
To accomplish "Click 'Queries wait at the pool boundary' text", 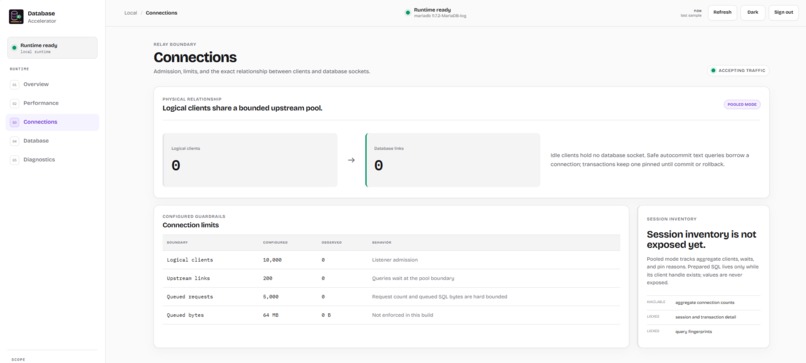I will coord(413,278).
